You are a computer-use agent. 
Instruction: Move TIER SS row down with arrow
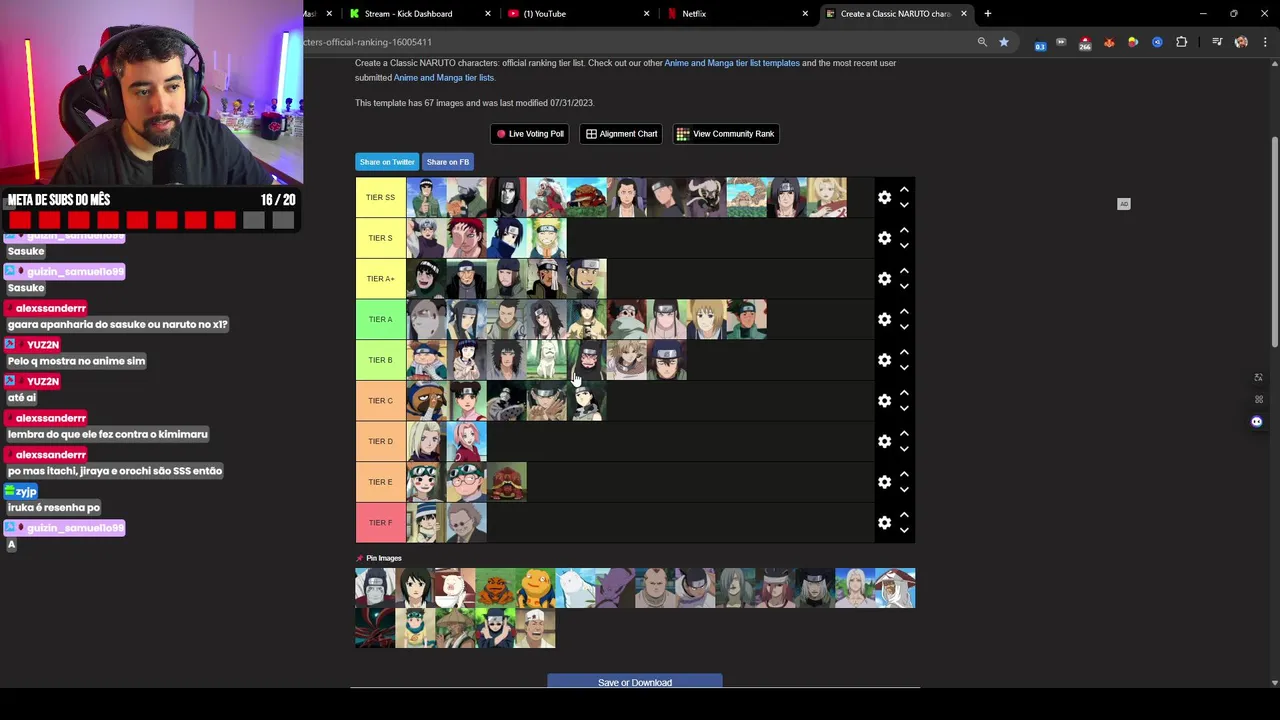point(904,205)
